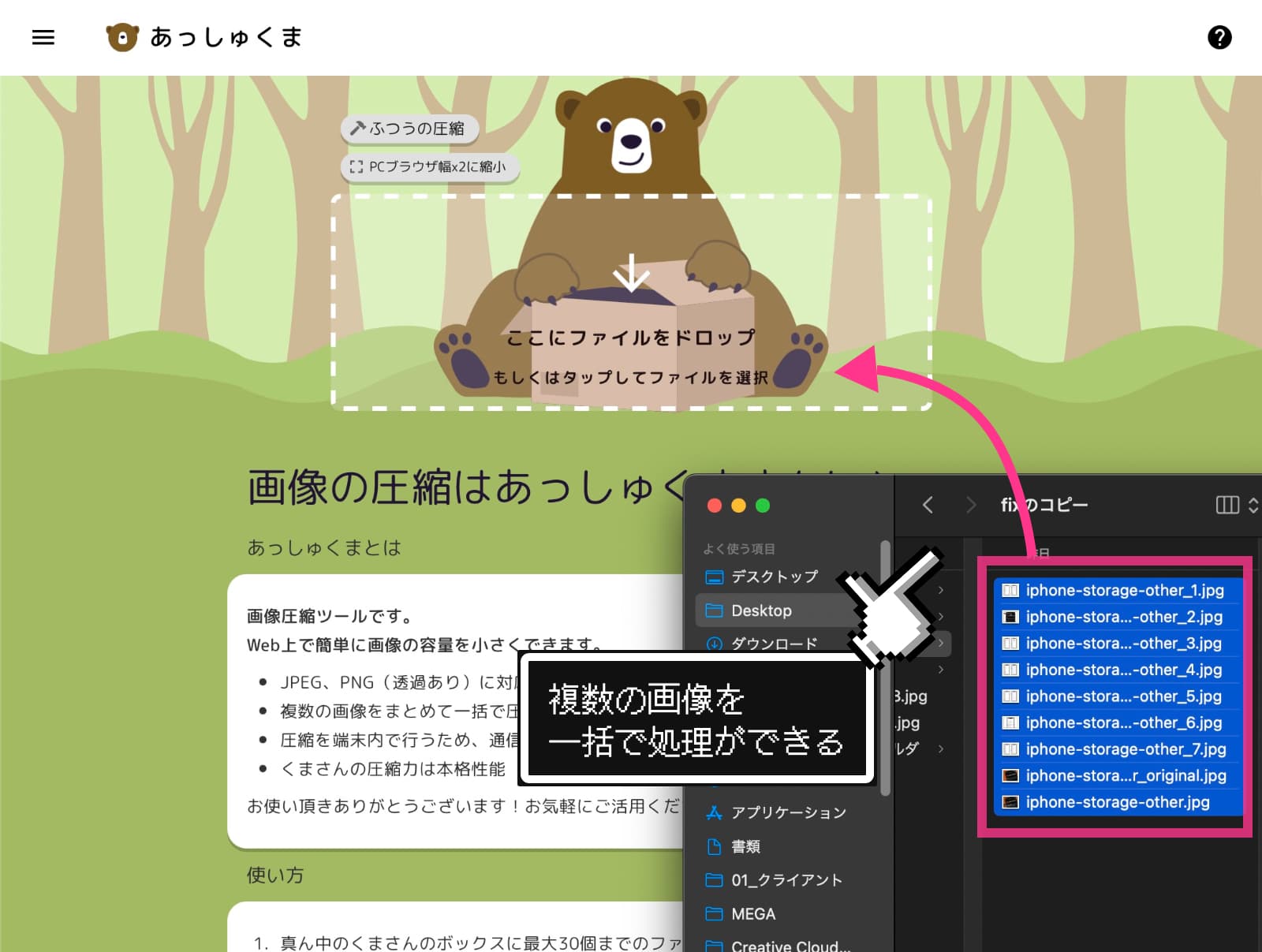
Task: Select file iphone-stora...-other_4.jpg
Action: [x=1118, y=670]
